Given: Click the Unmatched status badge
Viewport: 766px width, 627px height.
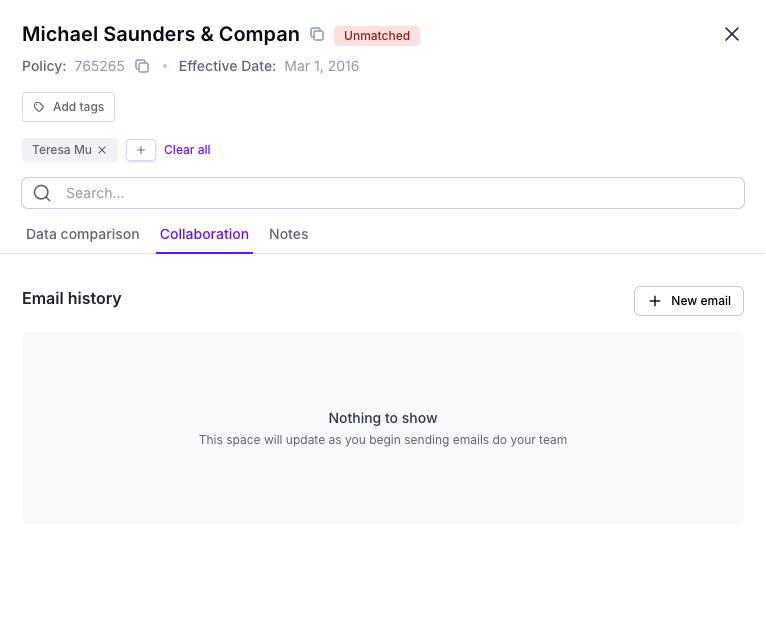Looking at the screenshot, I should point(377,36).
